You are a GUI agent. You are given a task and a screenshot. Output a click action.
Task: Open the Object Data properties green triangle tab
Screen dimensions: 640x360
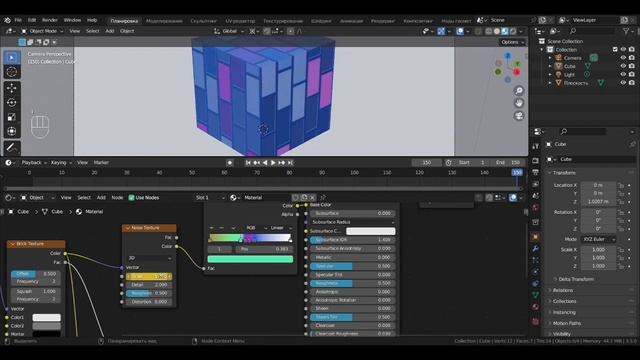[536, 295]
